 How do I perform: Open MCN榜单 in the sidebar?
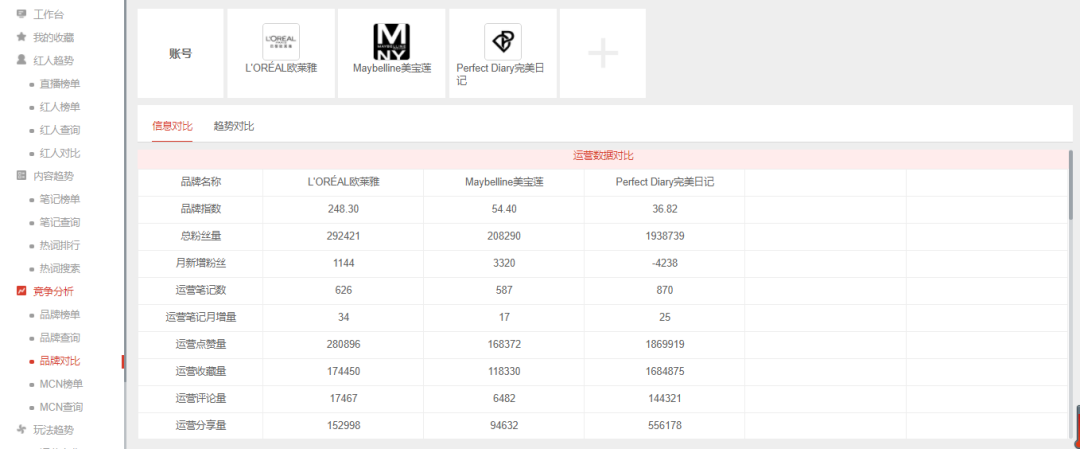point(61,384)
